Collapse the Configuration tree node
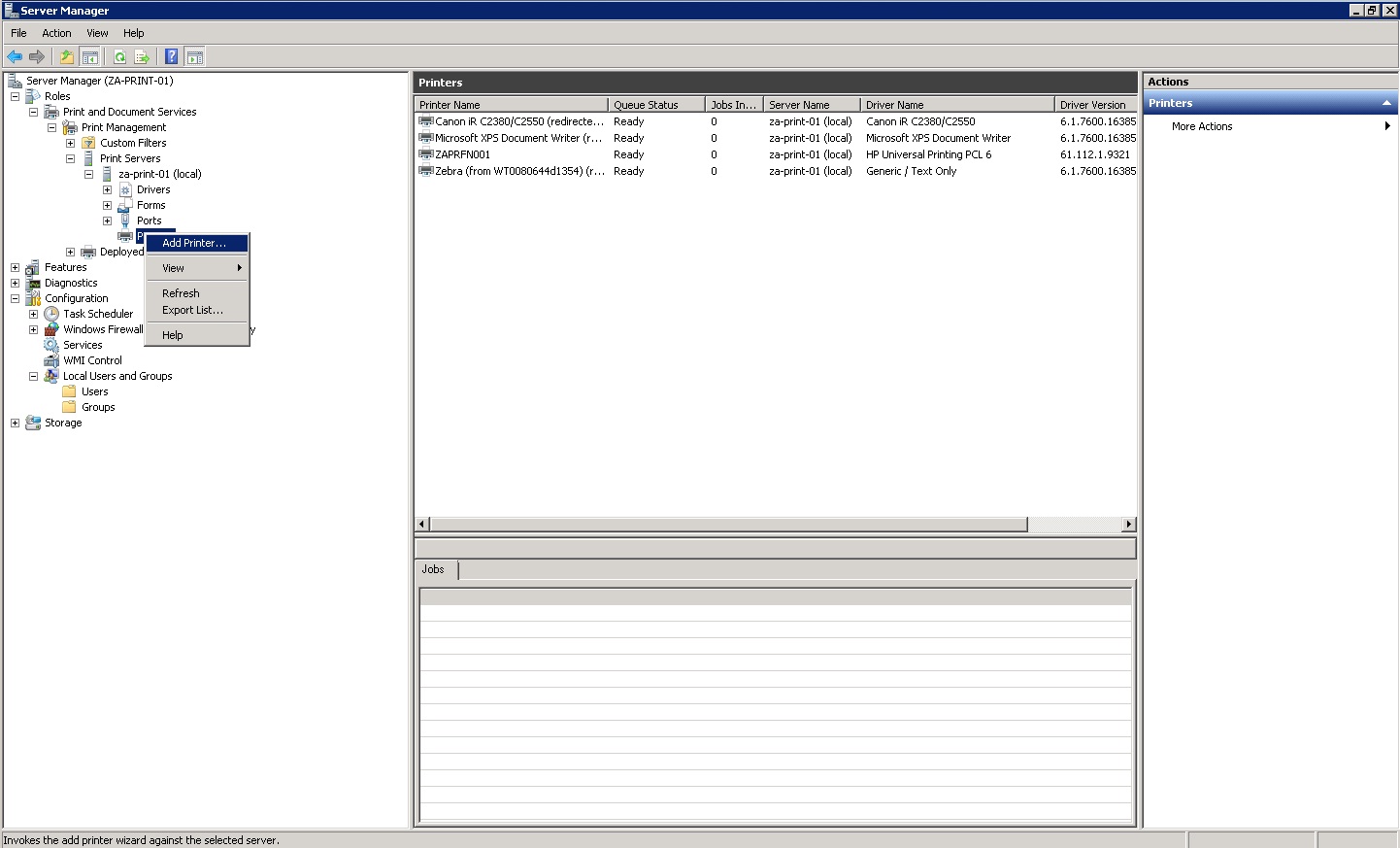The height and width of the screenshot is (848, 1400). point(15,298)
